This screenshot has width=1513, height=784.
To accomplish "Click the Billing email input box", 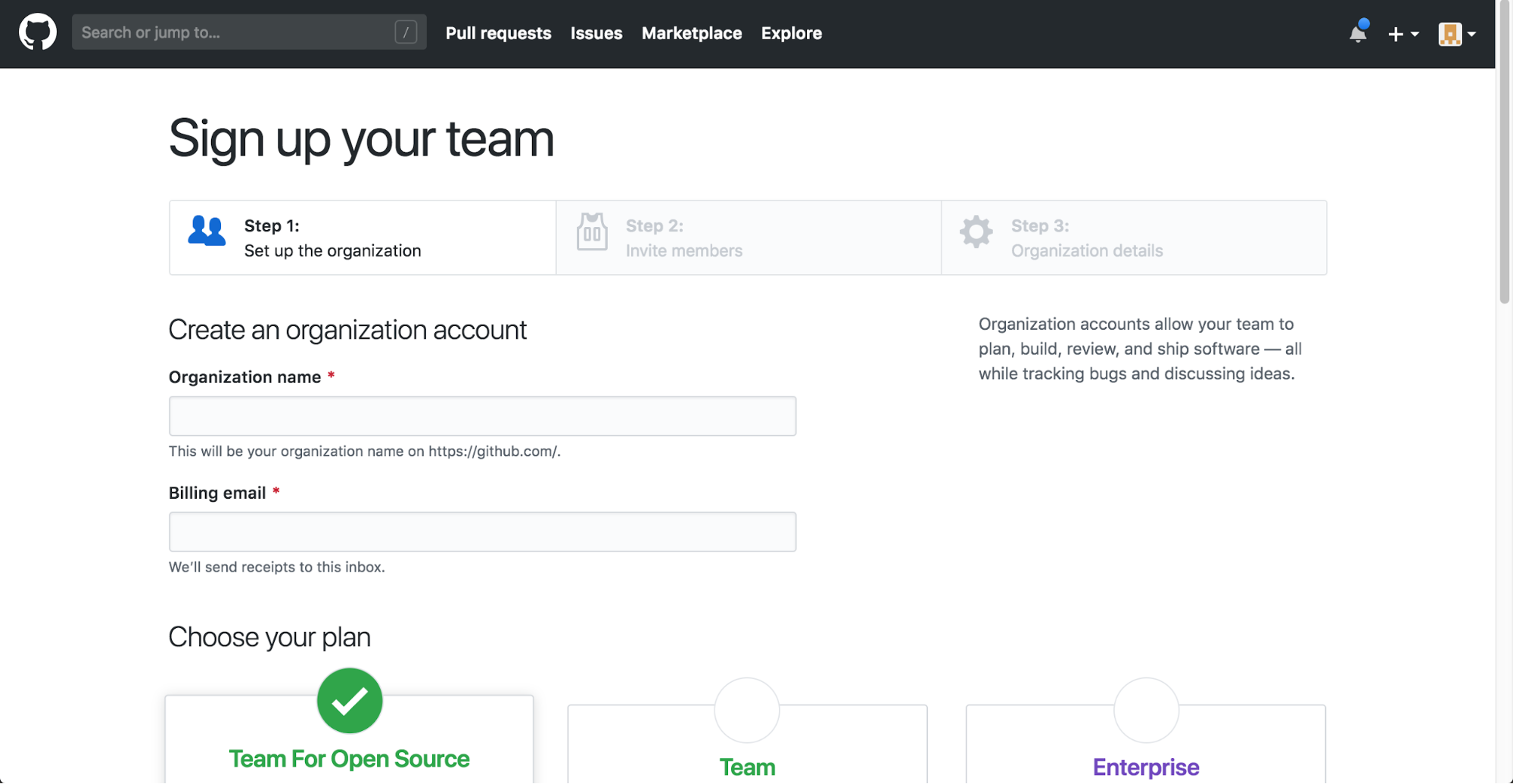I will [x=482, y=532].
